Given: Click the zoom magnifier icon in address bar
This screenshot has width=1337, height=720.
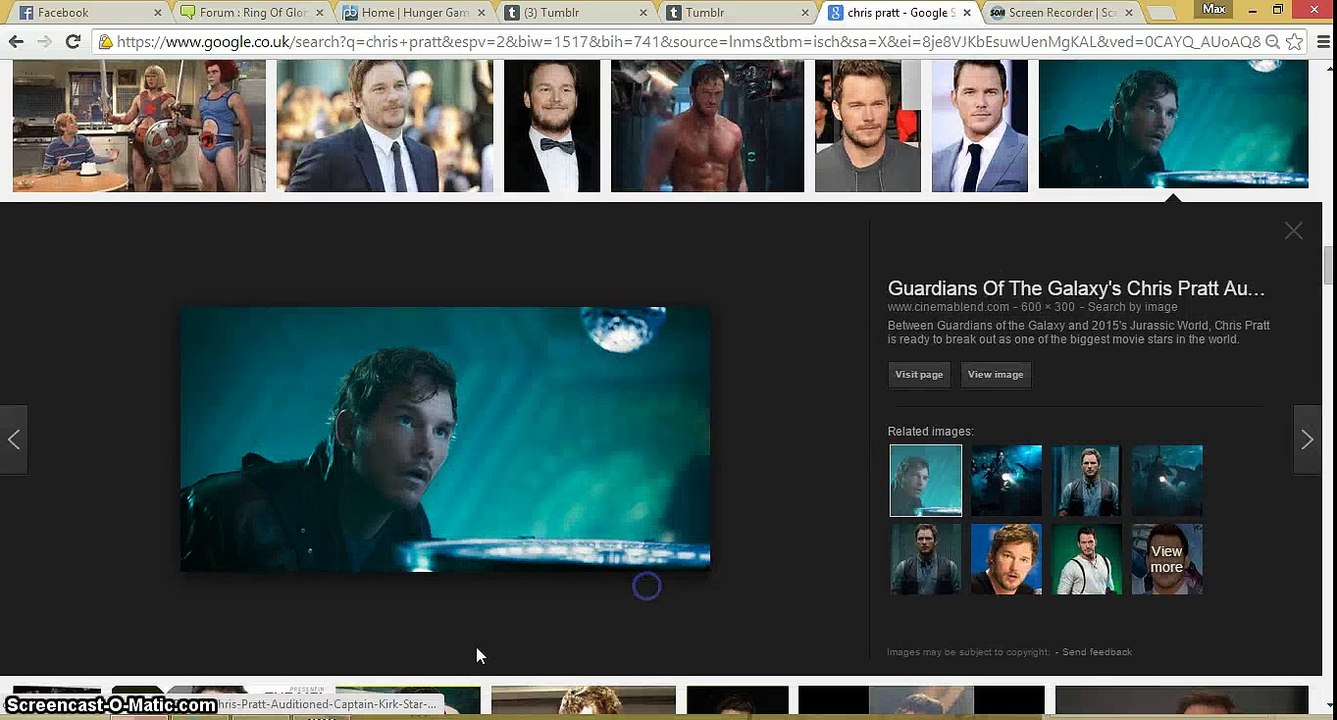Looking at the screenshot, I should click(1272, 42).
